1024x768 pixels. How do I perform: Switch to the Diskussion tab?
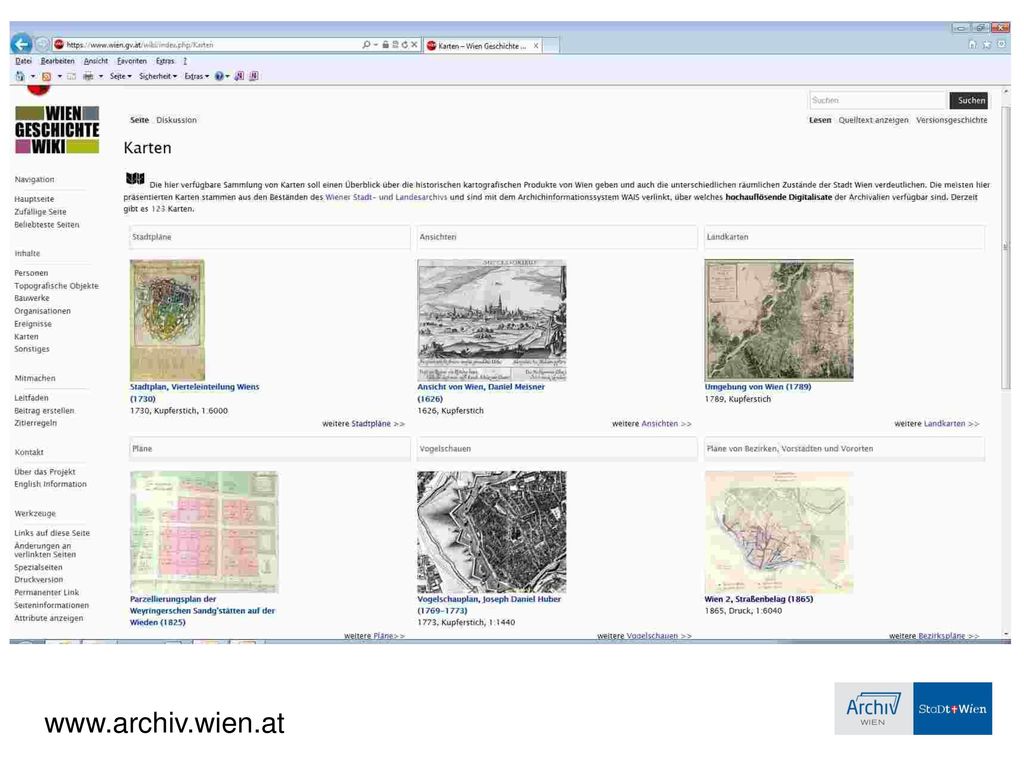(176, 120)
